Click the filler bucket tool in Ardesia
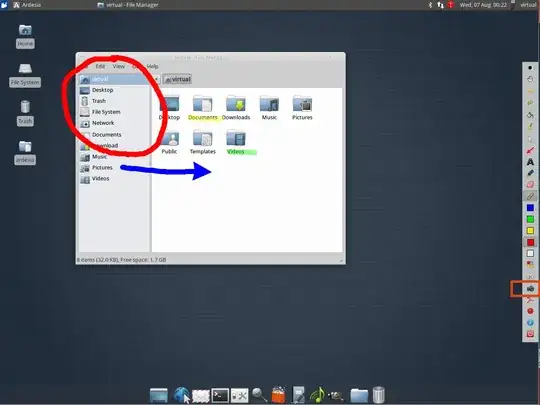 pos(530,115)
